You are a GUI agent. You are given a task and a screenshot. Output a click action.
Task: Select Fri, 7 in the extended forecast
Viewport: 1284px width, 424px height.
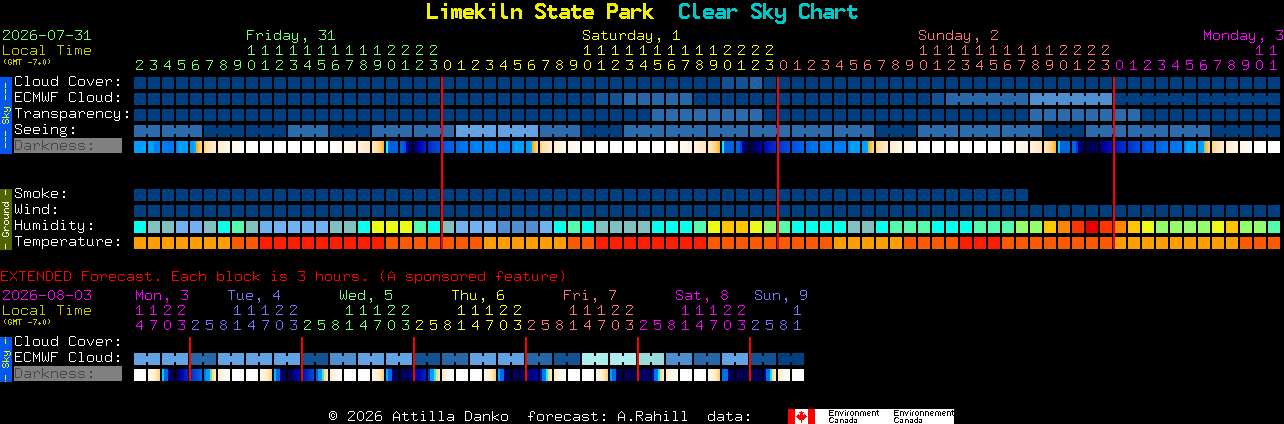pos(590,295)
